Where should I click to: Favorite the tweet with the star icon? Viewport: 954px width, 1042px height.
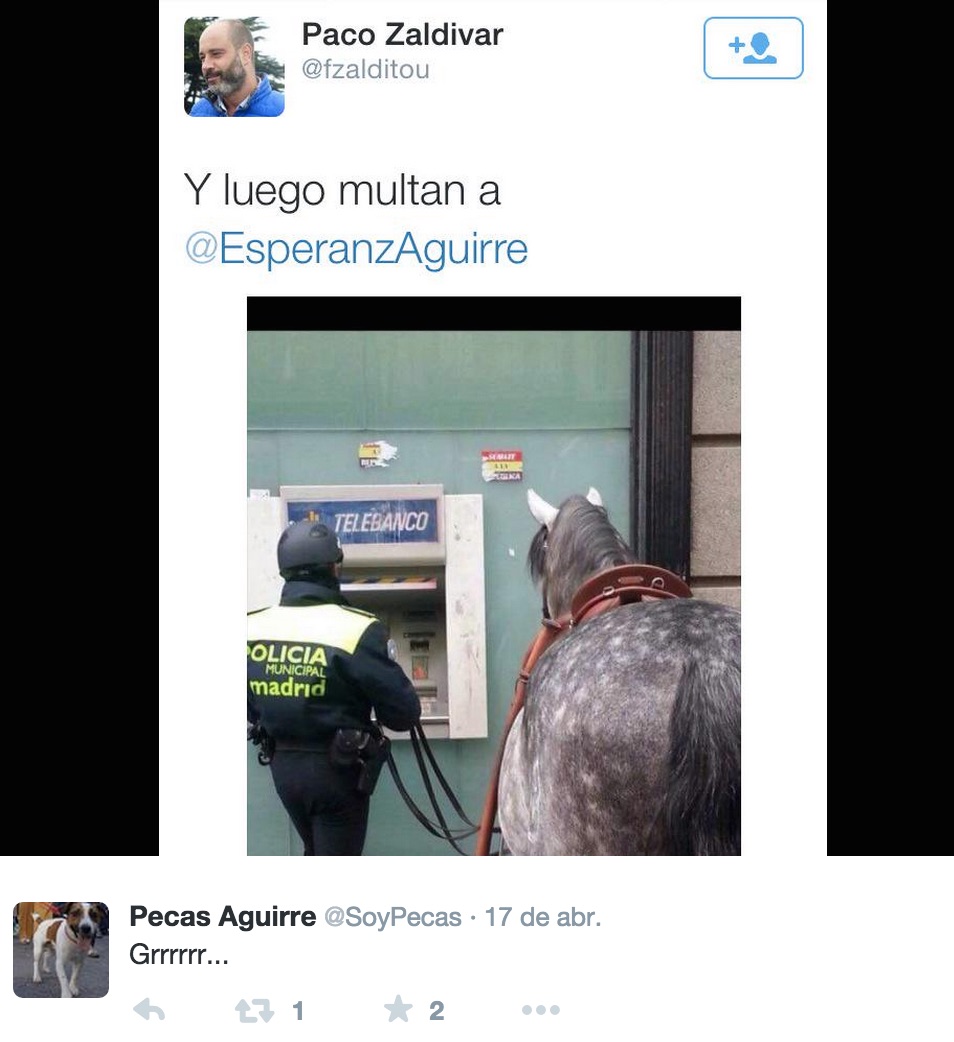coord(399,1009)
